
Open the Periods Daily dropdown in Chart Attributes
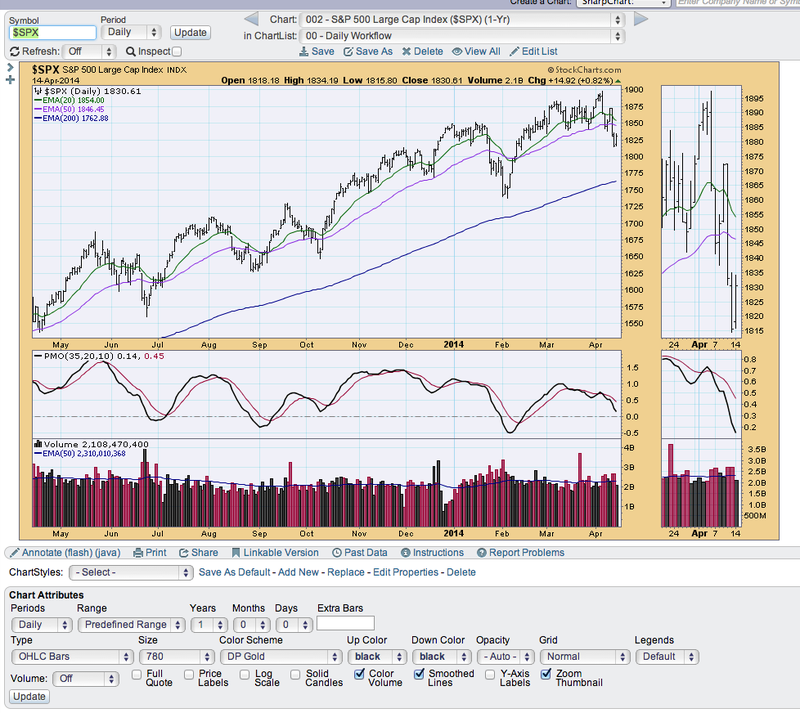tap(42, 625)
